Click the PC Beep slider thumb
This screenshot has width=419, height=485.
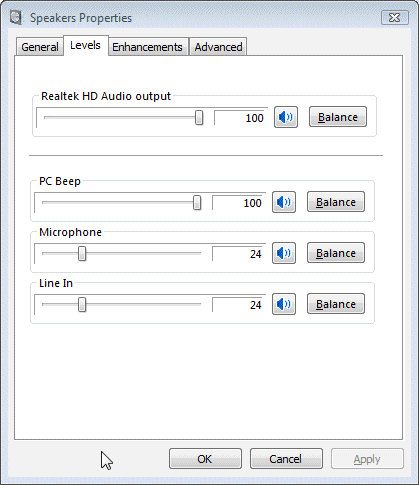(x=197, y=203)
